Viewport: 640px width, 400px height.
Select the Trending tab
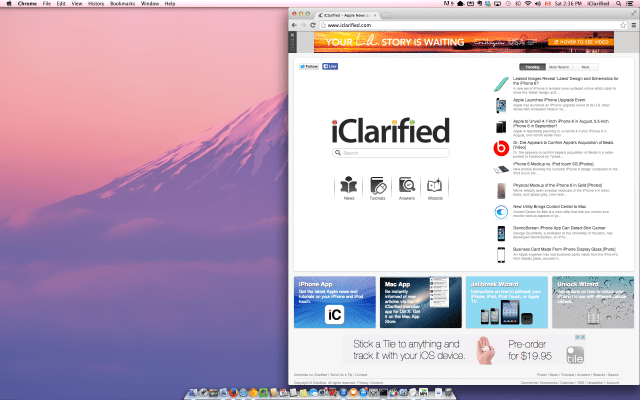coord(532,67)
